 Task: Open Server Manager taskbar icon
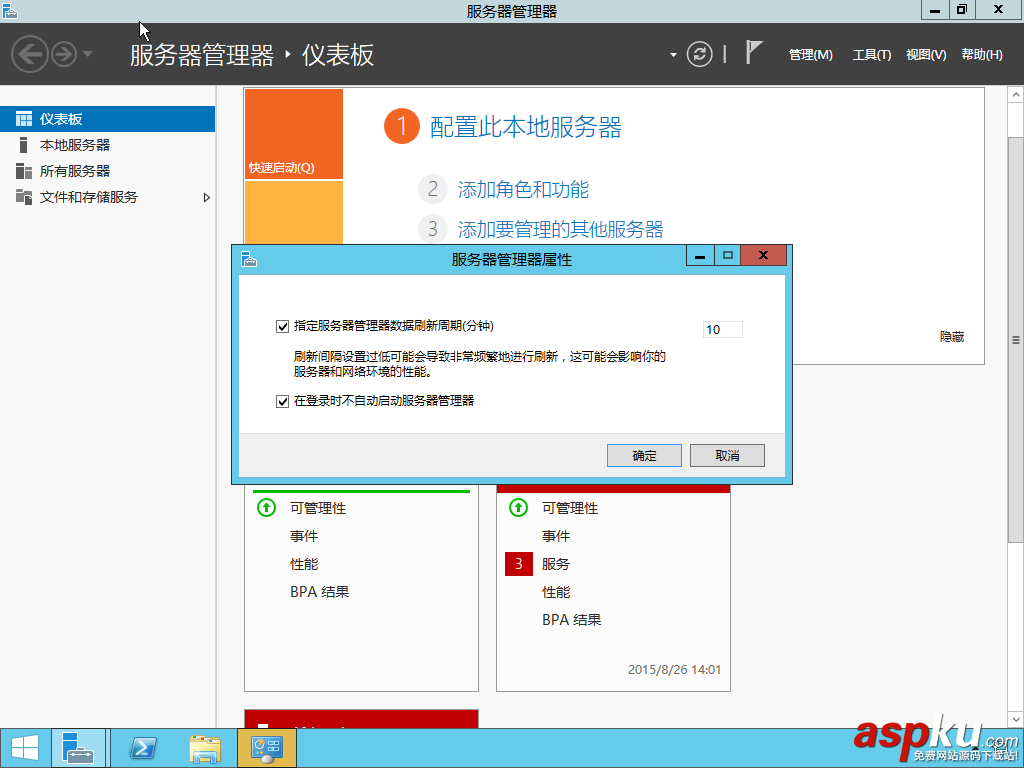pyautogui.click(x=78, y=748)
